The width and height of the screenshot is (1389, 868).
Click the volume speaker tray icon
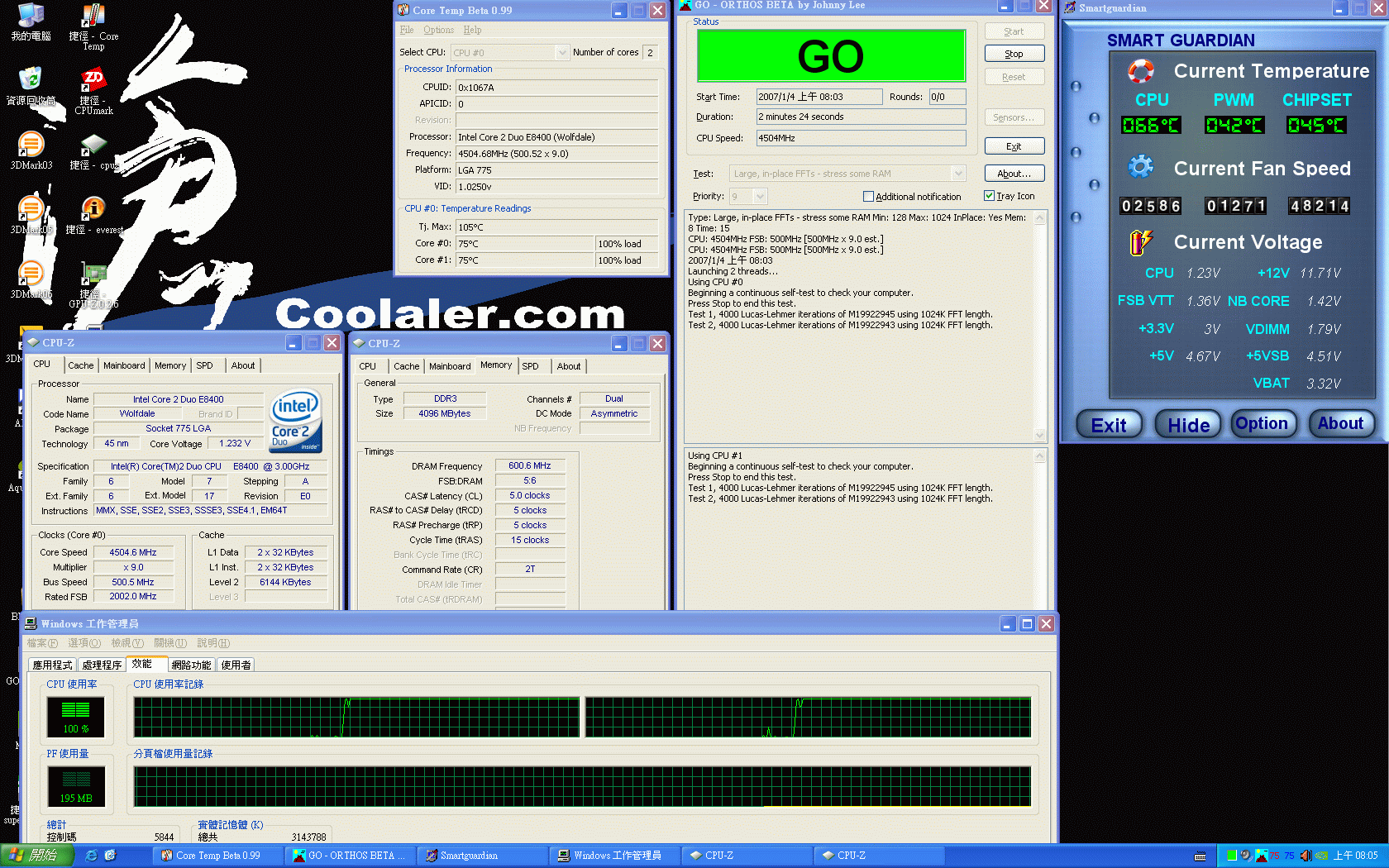pos(1305,856)
